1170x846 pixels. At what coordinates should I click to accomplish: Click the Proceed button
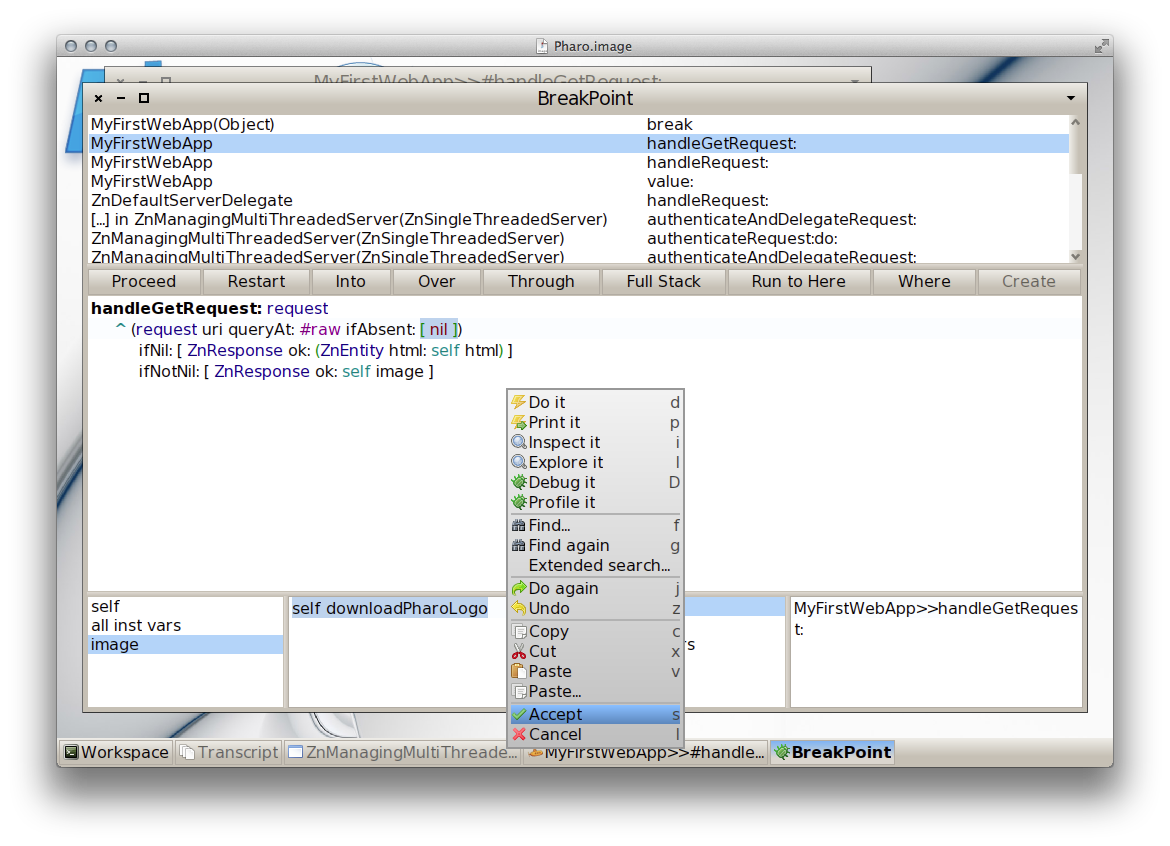tap(144, 282)
